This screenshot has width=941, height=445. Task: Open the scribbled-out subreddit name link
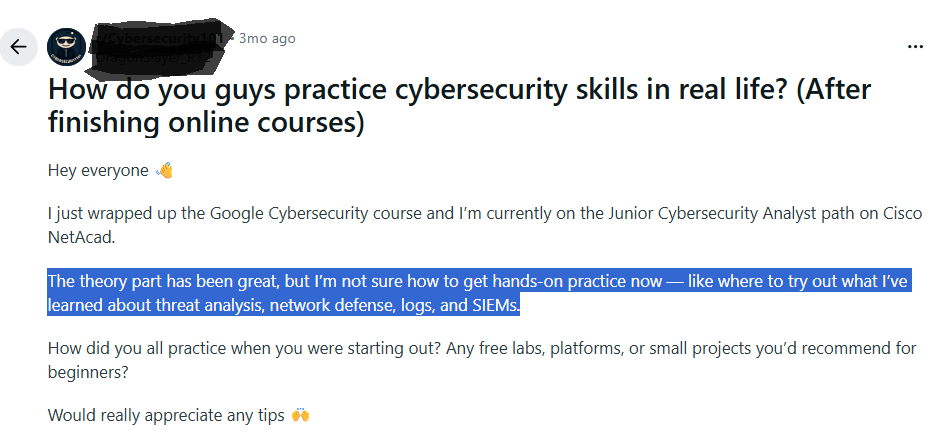pos(160,37)
